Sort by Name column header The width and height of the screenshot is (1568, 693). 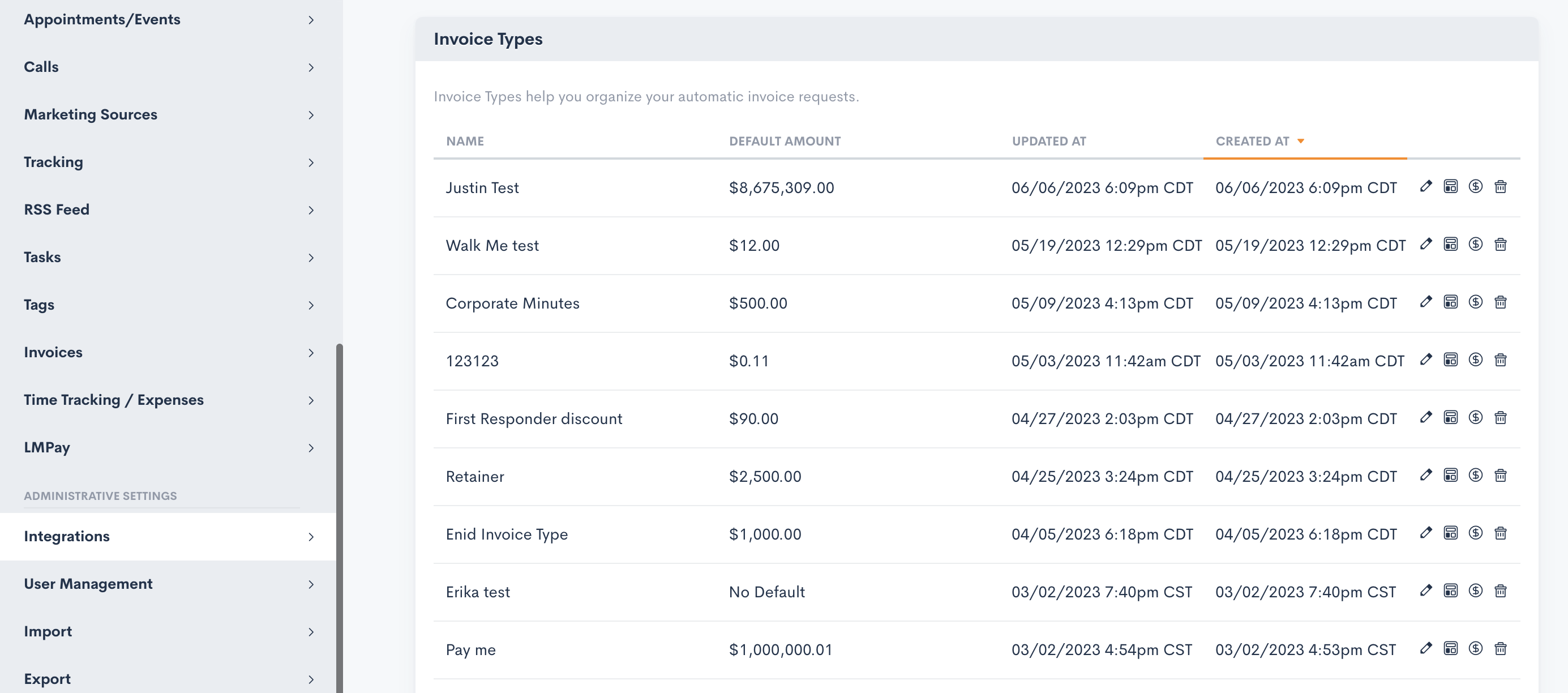[x=465, y=142]
